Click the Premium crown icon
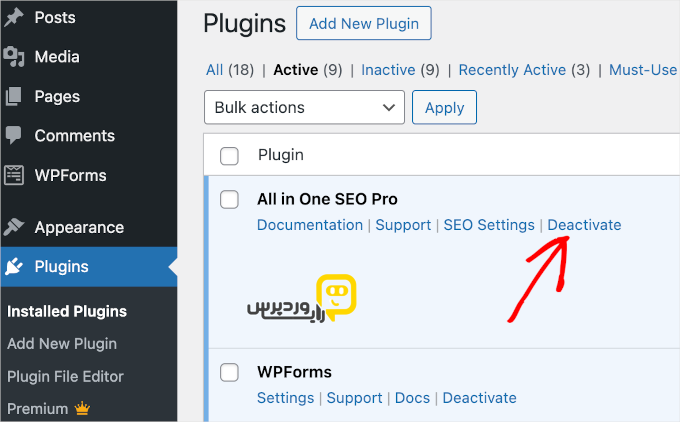The height and width of the screenshot is (422, 680). 84,409
